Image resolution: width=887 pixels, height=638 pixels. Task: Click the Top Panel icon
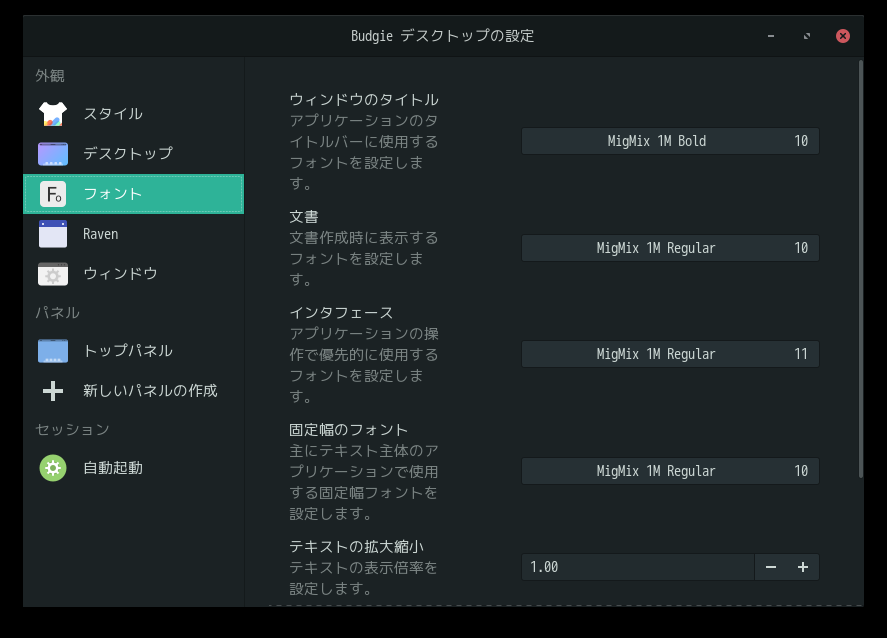click(x=53, y=351)
